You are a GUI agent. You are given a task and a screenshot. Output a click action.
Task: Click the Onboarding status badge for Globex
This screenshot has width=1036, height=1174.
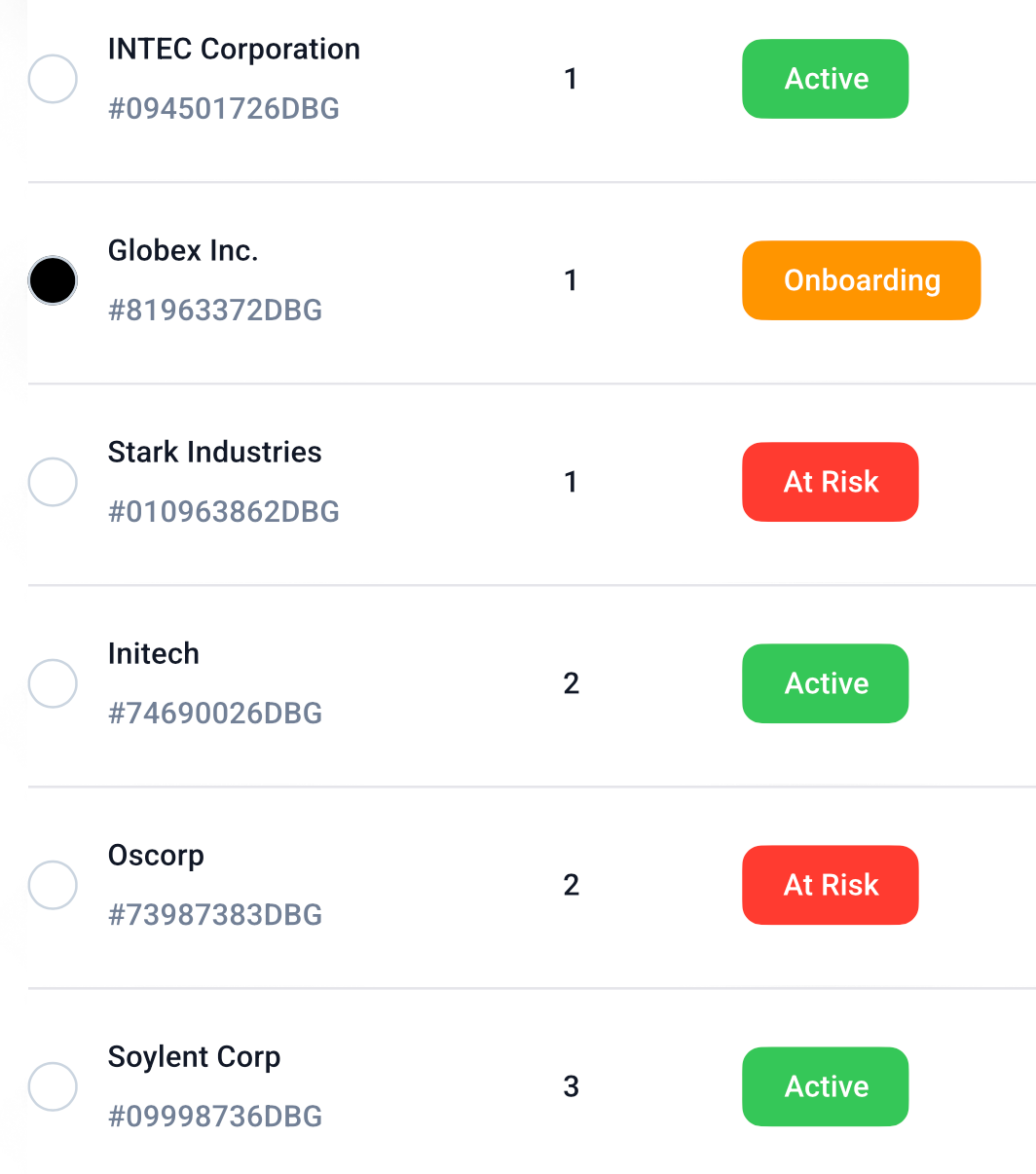(x=862, y=280)
